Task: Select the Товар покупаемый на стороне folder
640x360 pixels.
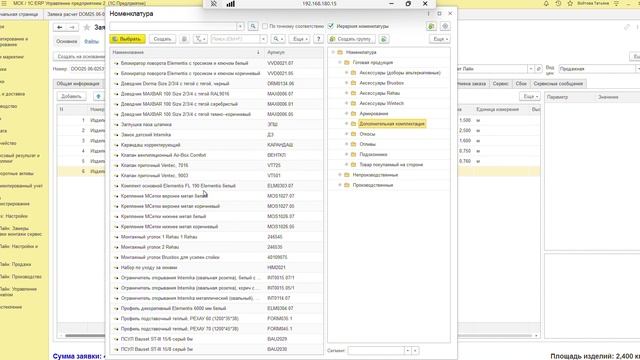Action: 391,164
